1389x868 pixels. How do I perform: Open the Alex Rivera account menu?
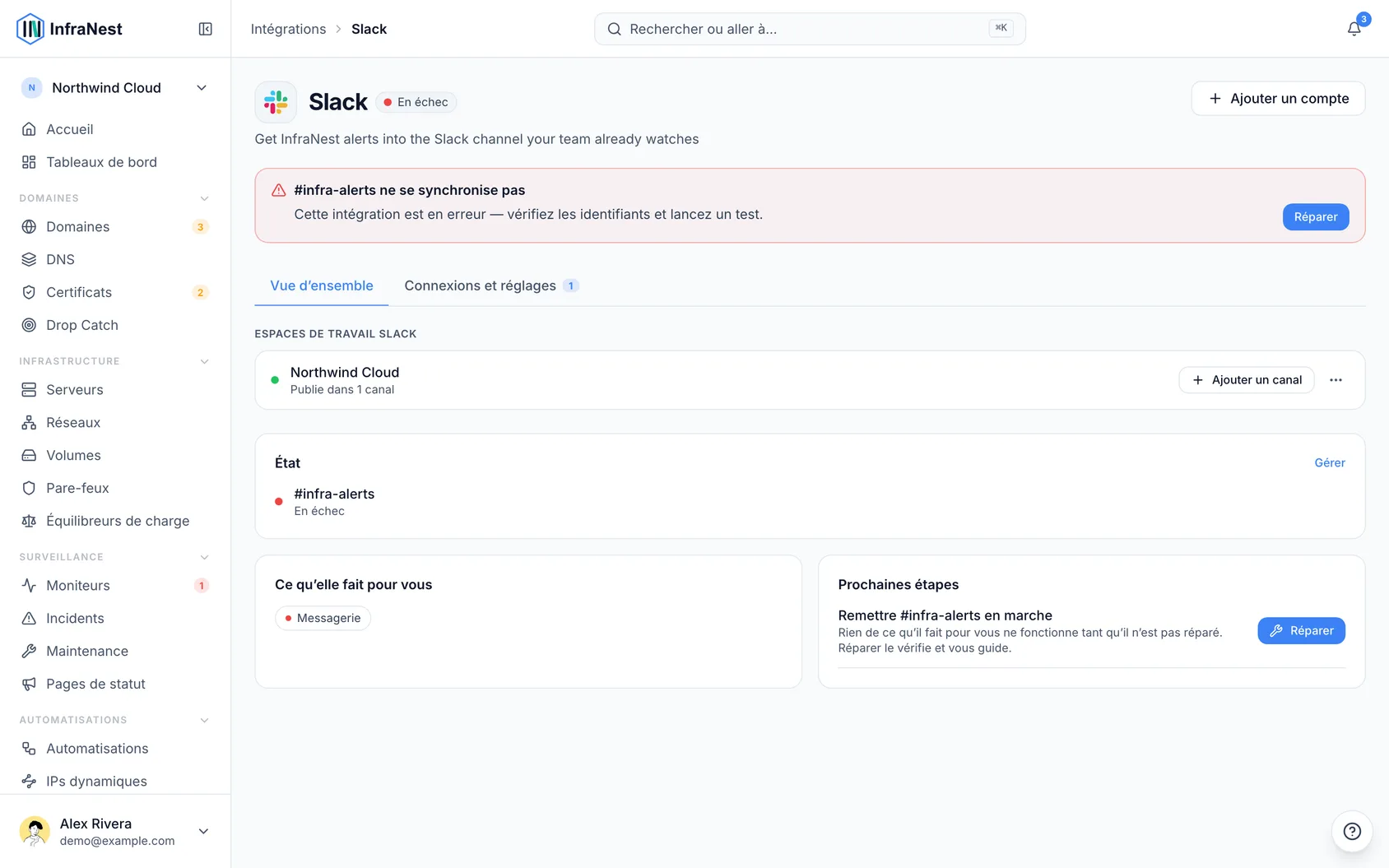coord(115,831)
